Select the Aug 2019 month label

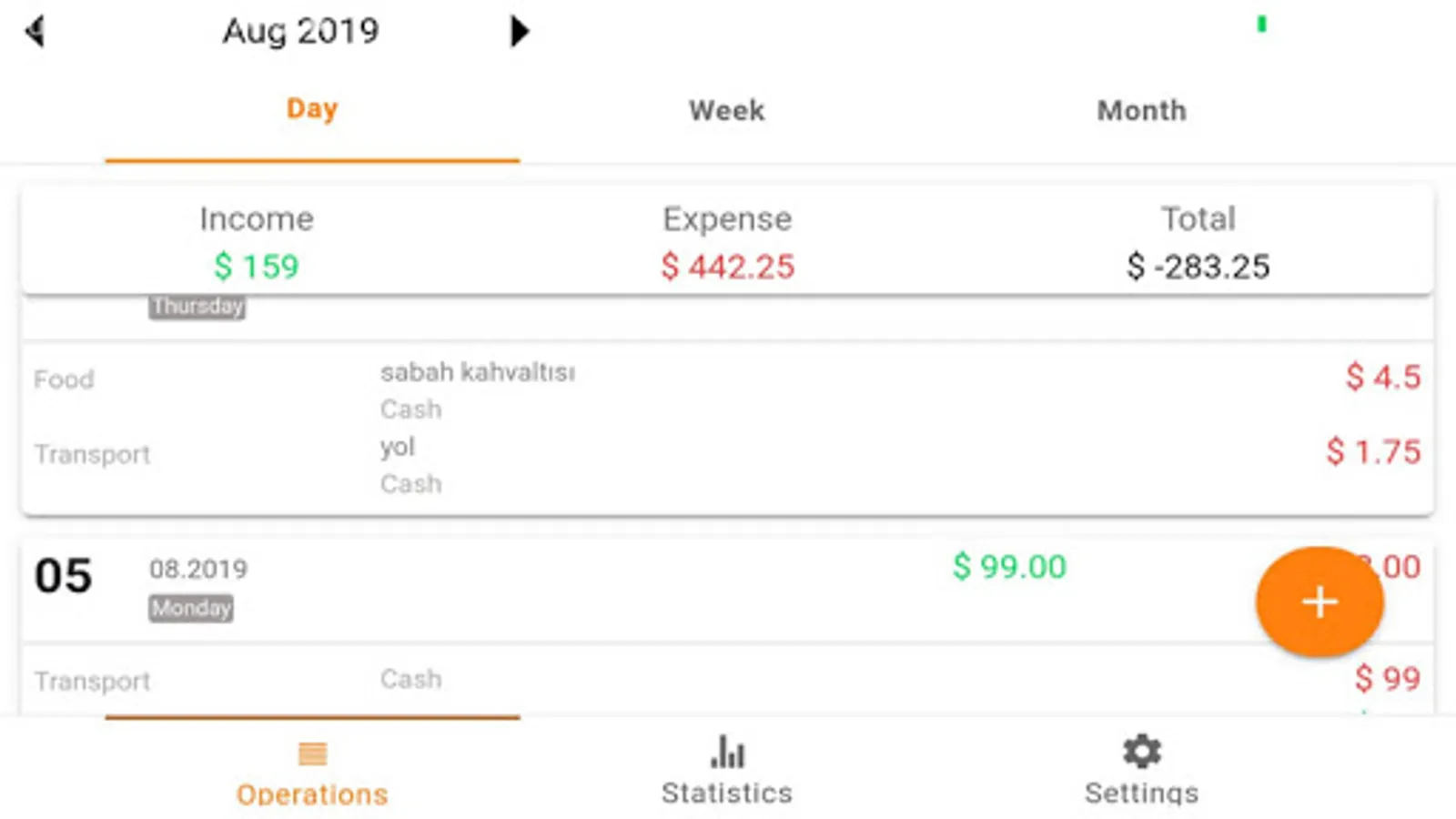click(x=300, y=32)
